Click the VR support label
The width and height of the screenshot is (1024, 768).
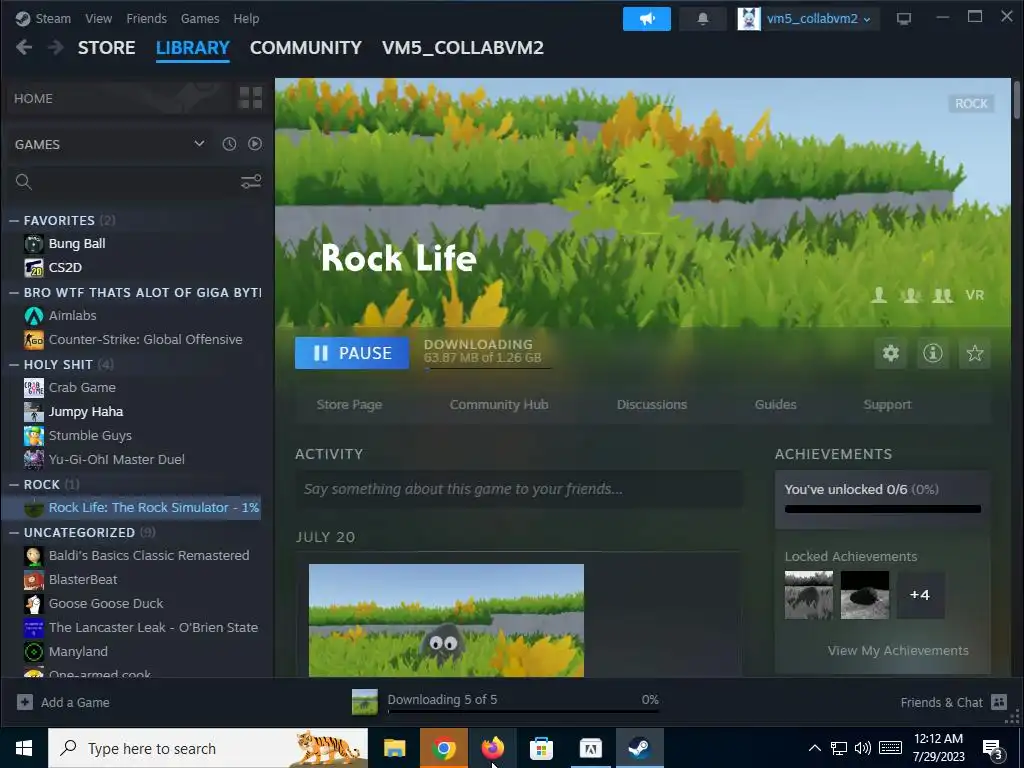974,295
